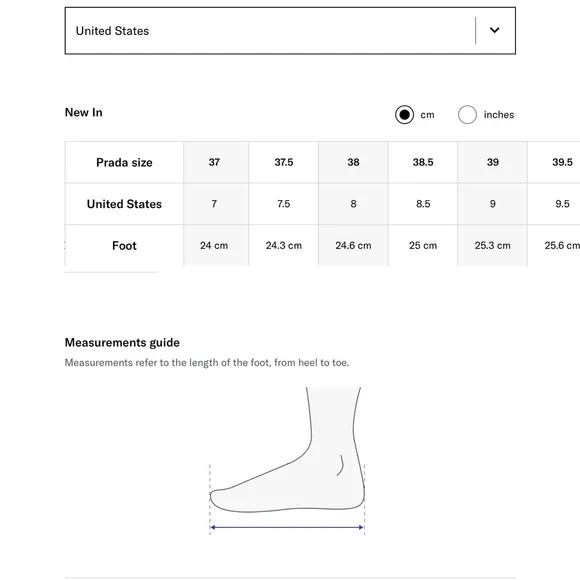Click the blue heel-to-toe measurement arrow
Screen dimensions: 580x580
[287, 527]
